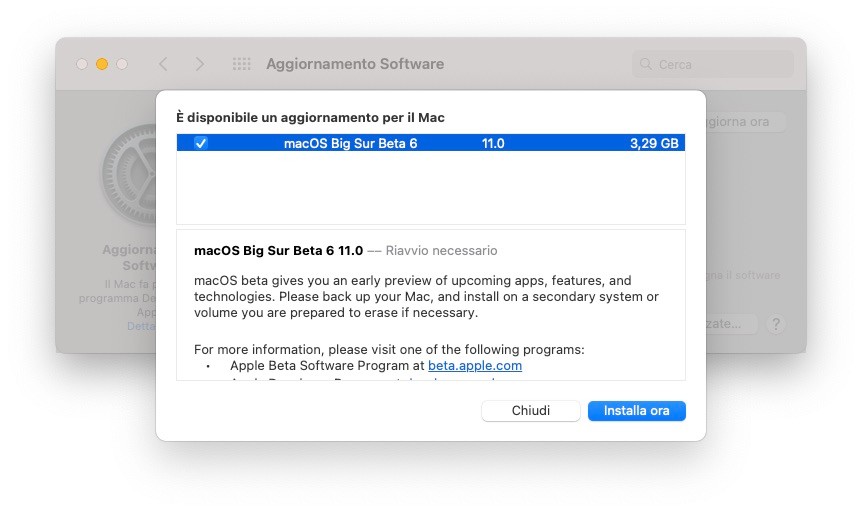This screenshot has height=515, width=862.
Task: Click the Avanzate button beside the help icon
Action: 732,324
